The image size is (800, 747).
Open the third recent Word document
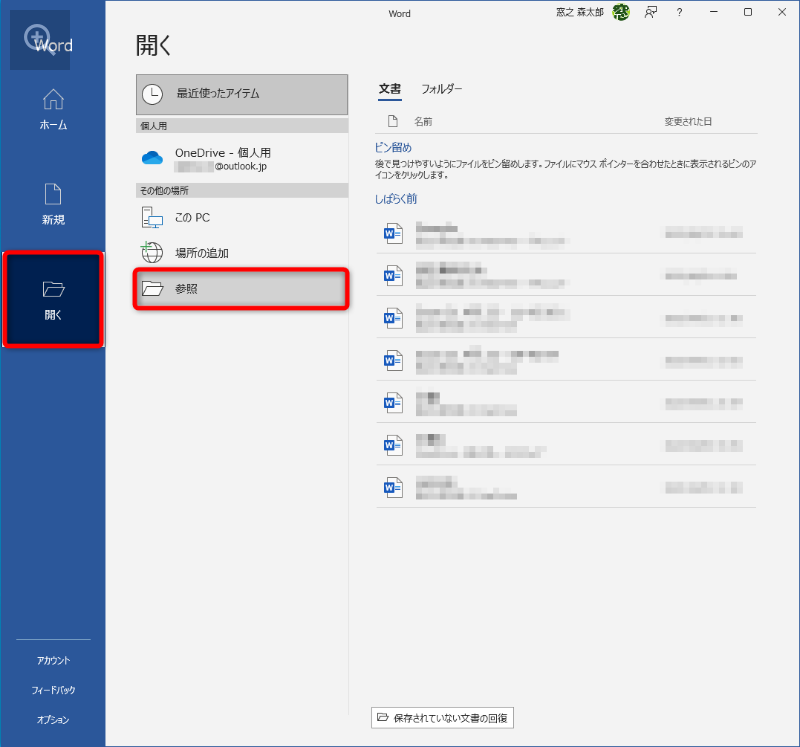click(x=565, y=318)
